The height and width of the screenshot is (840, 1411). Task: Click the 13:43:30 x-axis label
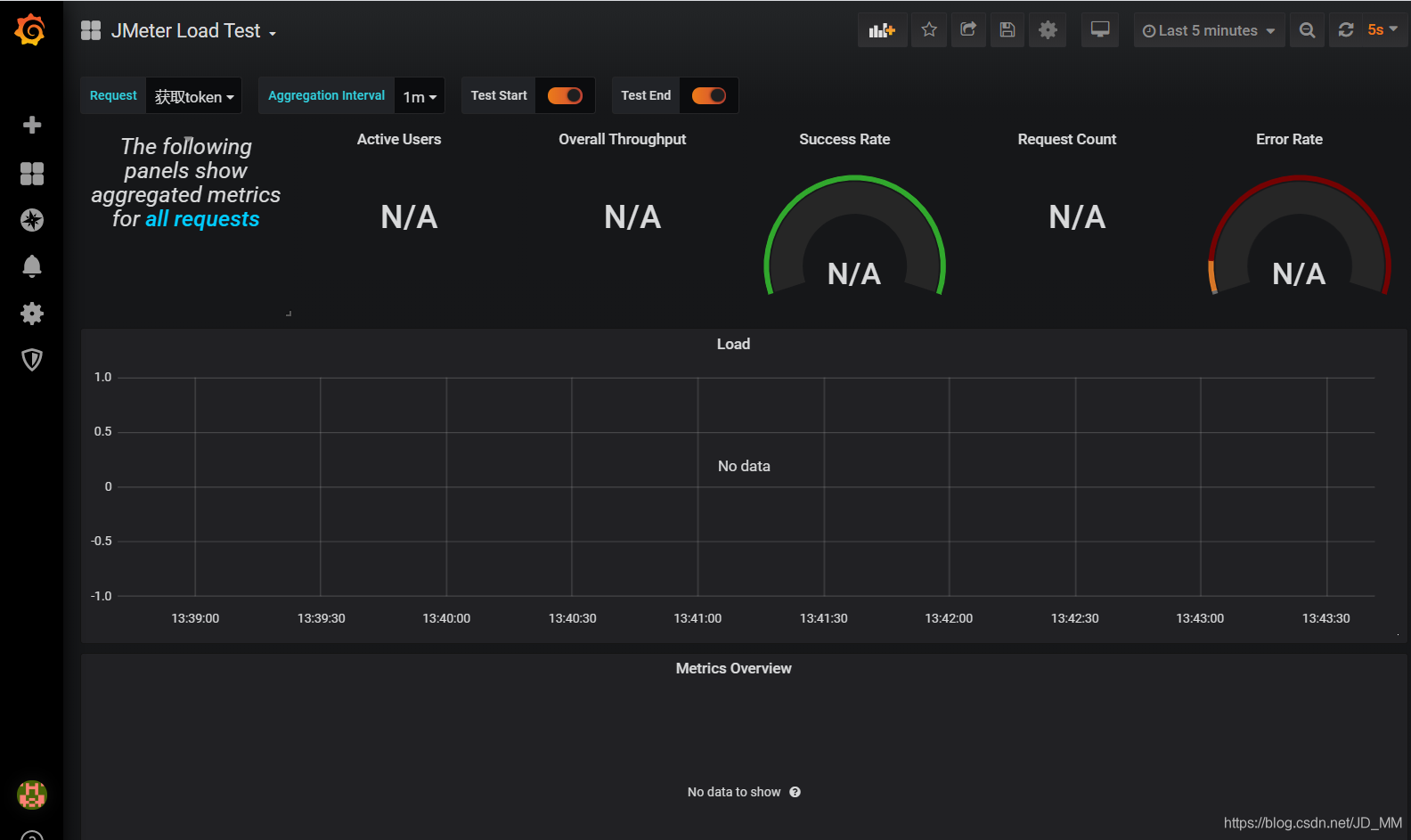tap(1325, 618)
